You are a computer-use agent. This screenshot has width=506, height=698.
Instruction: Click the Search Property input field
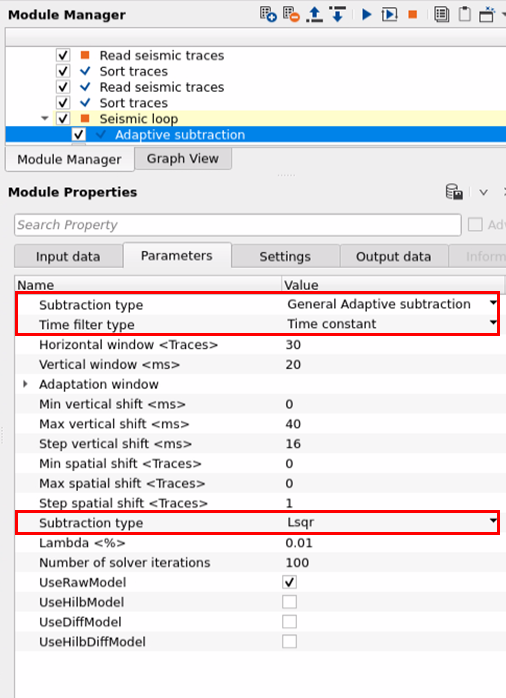238,225
